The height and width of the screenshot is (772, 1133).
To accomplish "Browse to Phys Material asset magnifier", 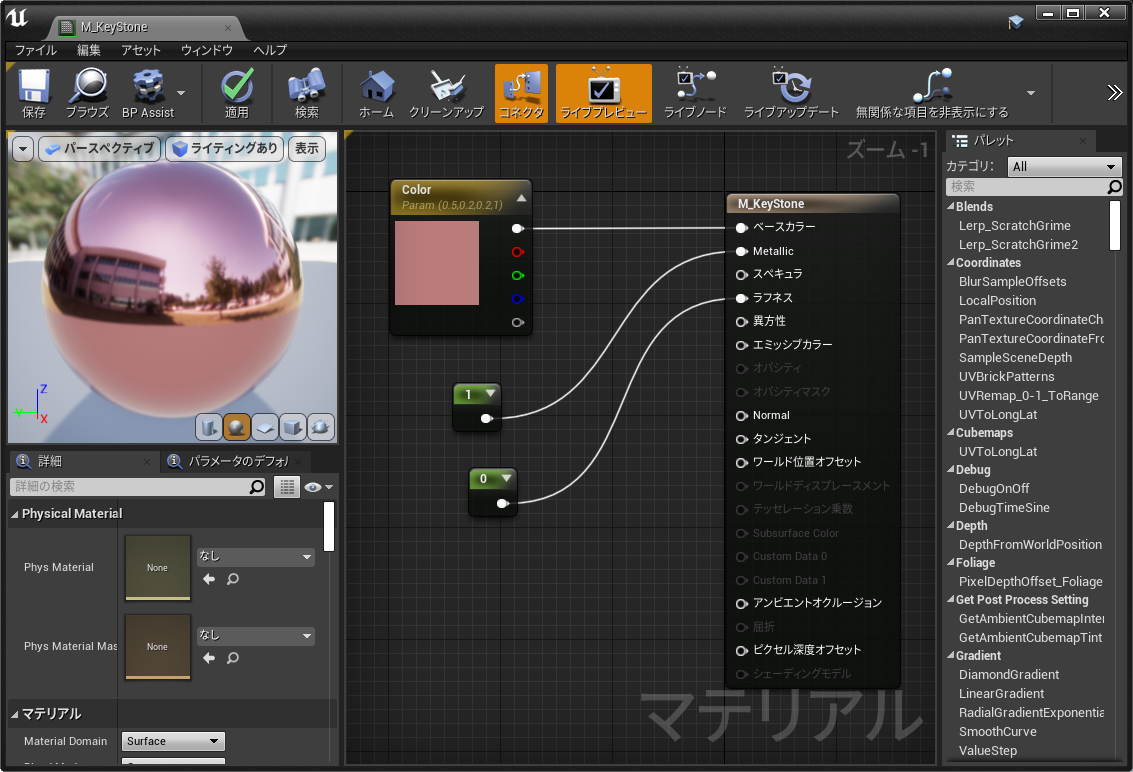I will click(x=233, y=579).
